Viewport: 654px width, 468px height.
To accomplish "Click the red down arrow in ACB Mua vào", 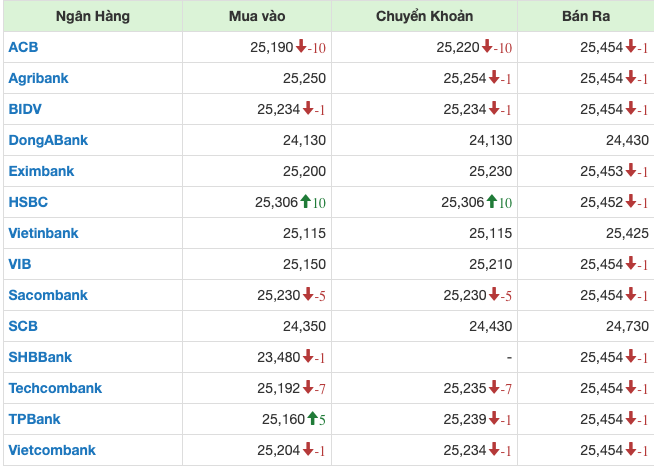I will pos(301,47).
